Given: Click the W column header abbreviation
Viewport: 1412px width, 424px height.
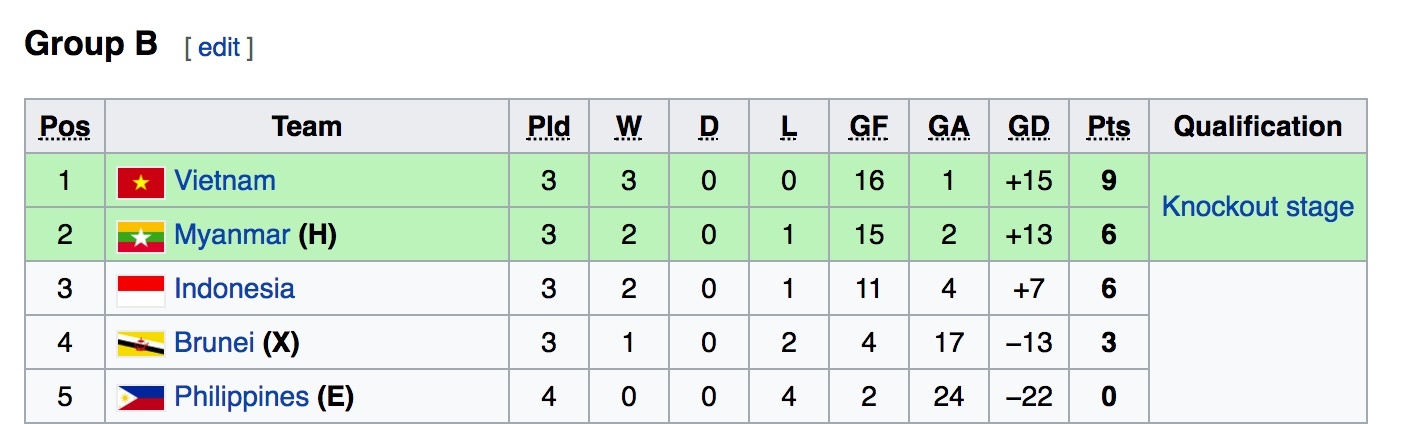Looking at the screenshot, I should click(629, 127).
